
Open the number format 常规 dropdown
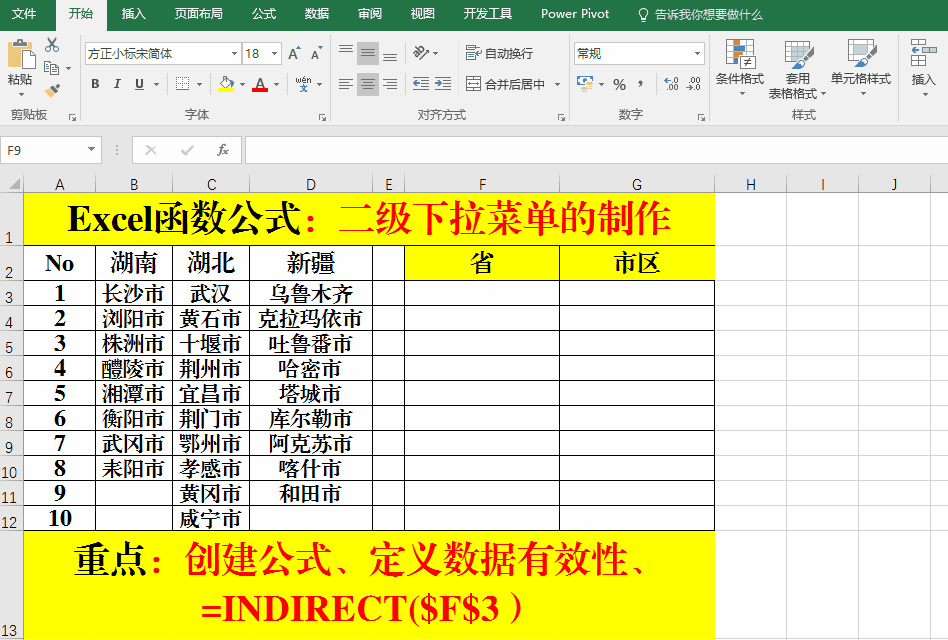coord(697,54)
